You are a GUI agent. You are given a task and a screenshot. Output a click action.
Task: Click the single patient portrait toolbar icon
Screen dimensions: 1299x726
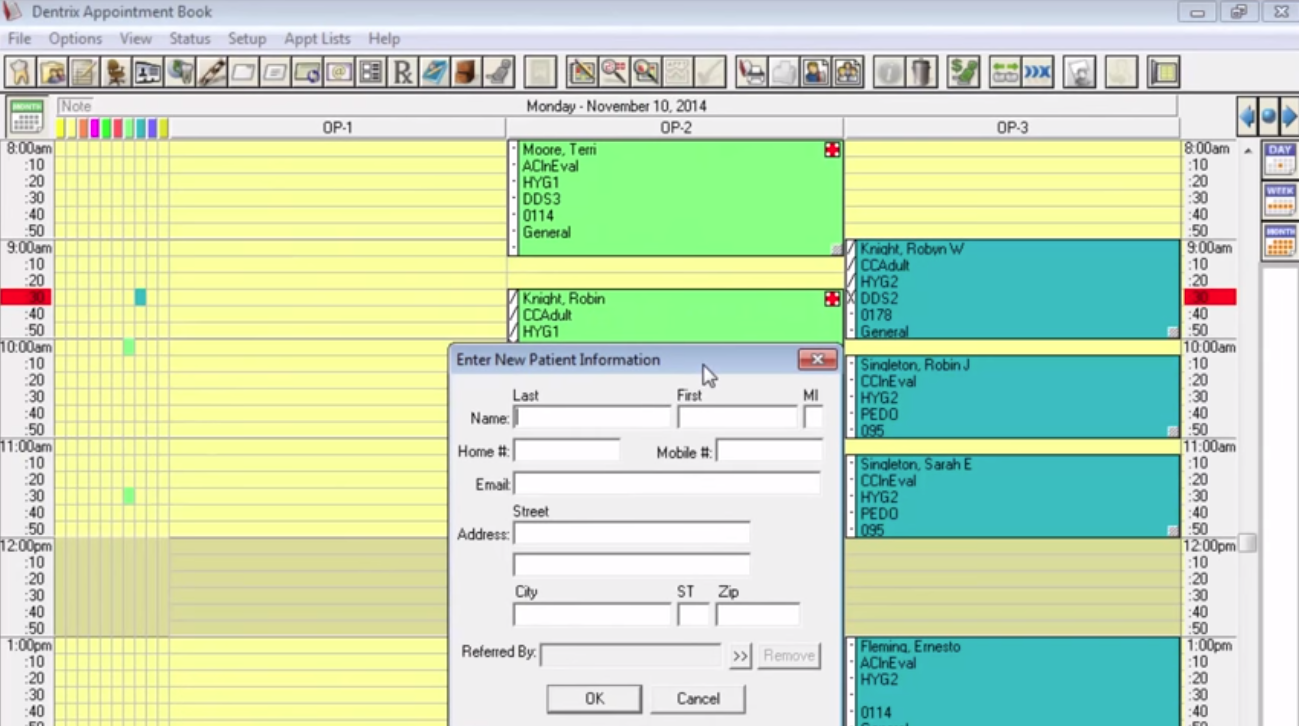815,72
